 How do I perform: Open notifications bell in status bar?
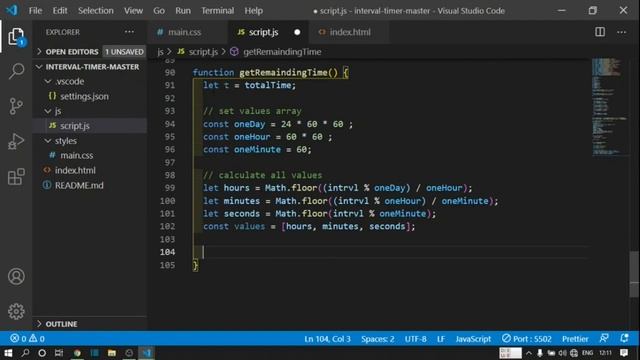pos(624,338)
